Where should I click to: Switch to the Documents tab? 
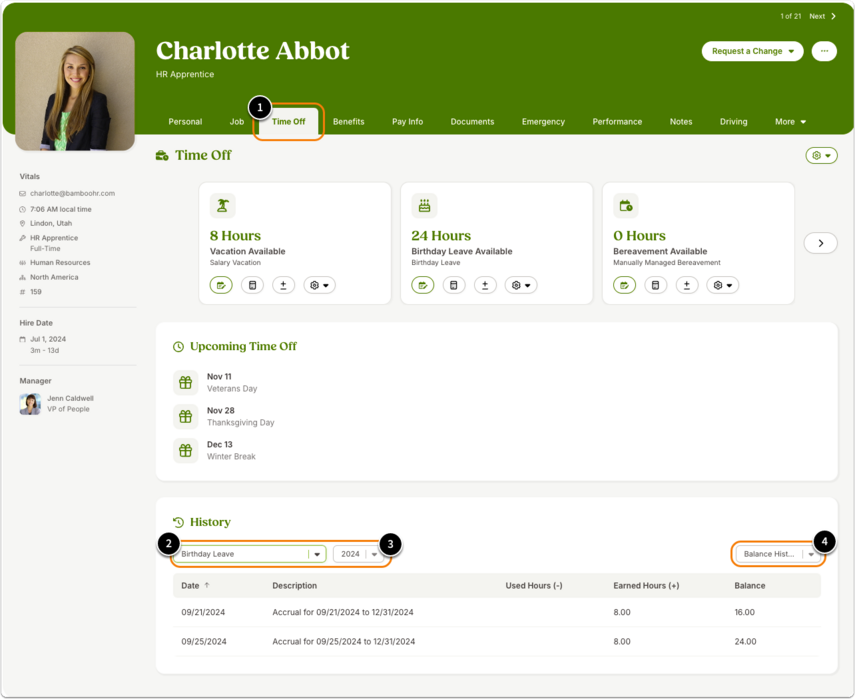click(472, 122)
